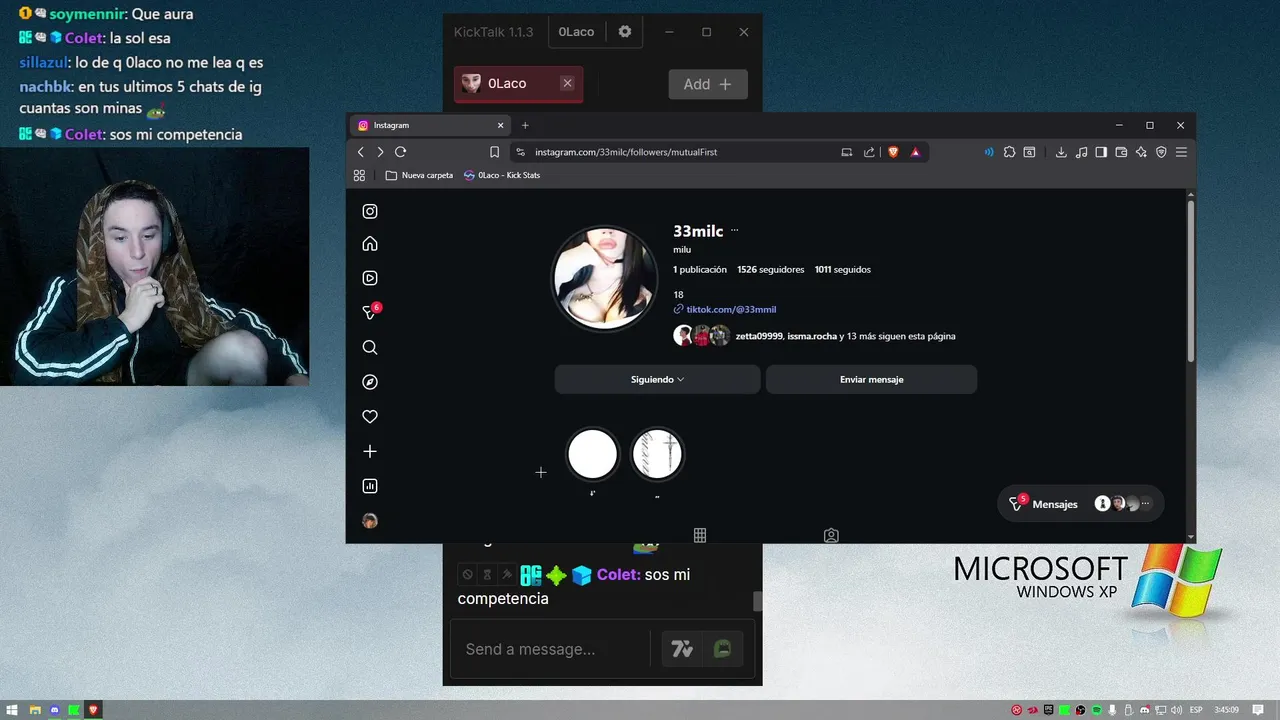The height and width of the screenshot is (720, 1280).
Task: Open Brave Leo AI sparkle icon
Action: pyautogui.click(x=1141, y=152)
